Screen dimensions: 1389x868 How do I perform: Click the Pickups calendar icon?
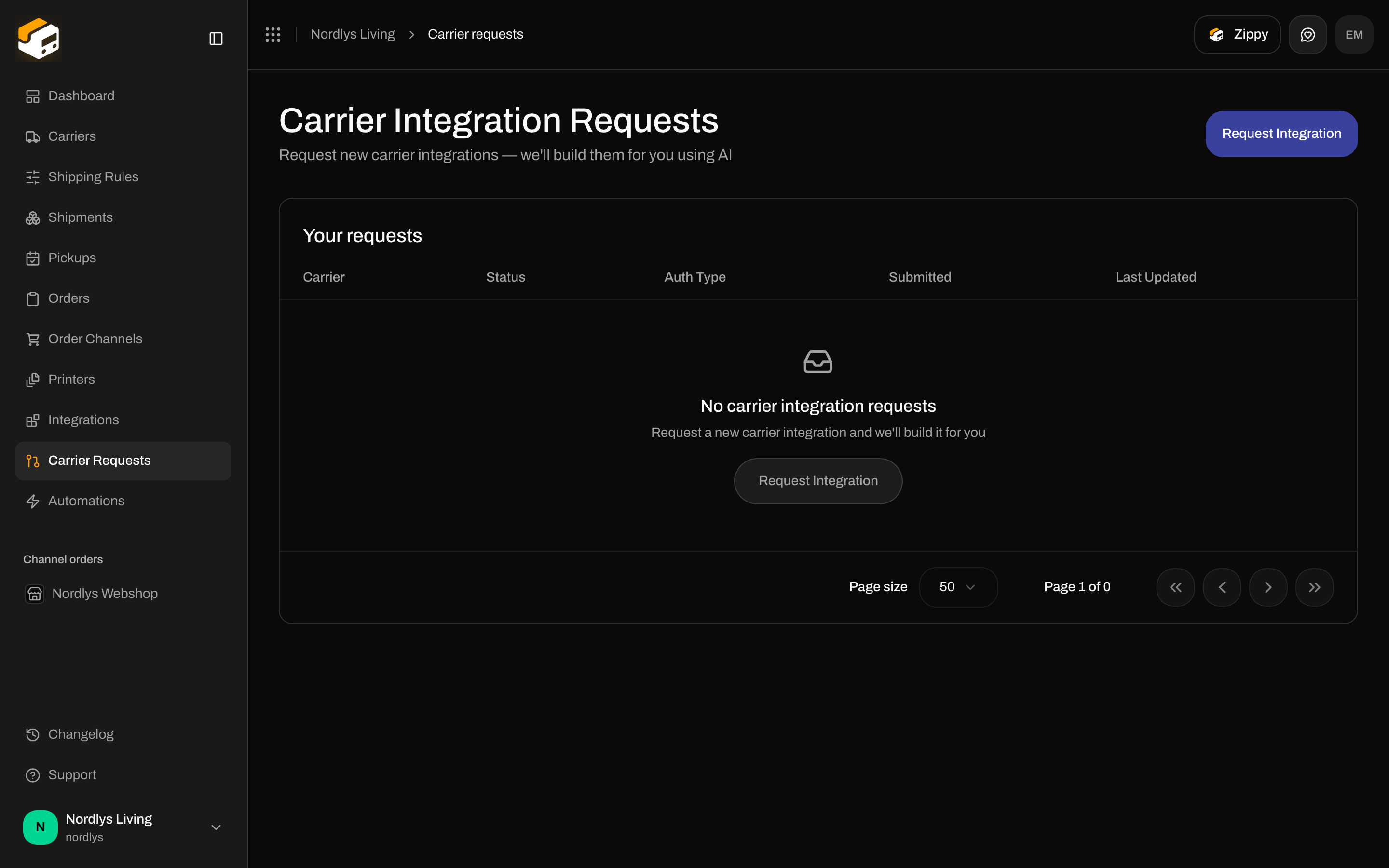coord(33,258)
